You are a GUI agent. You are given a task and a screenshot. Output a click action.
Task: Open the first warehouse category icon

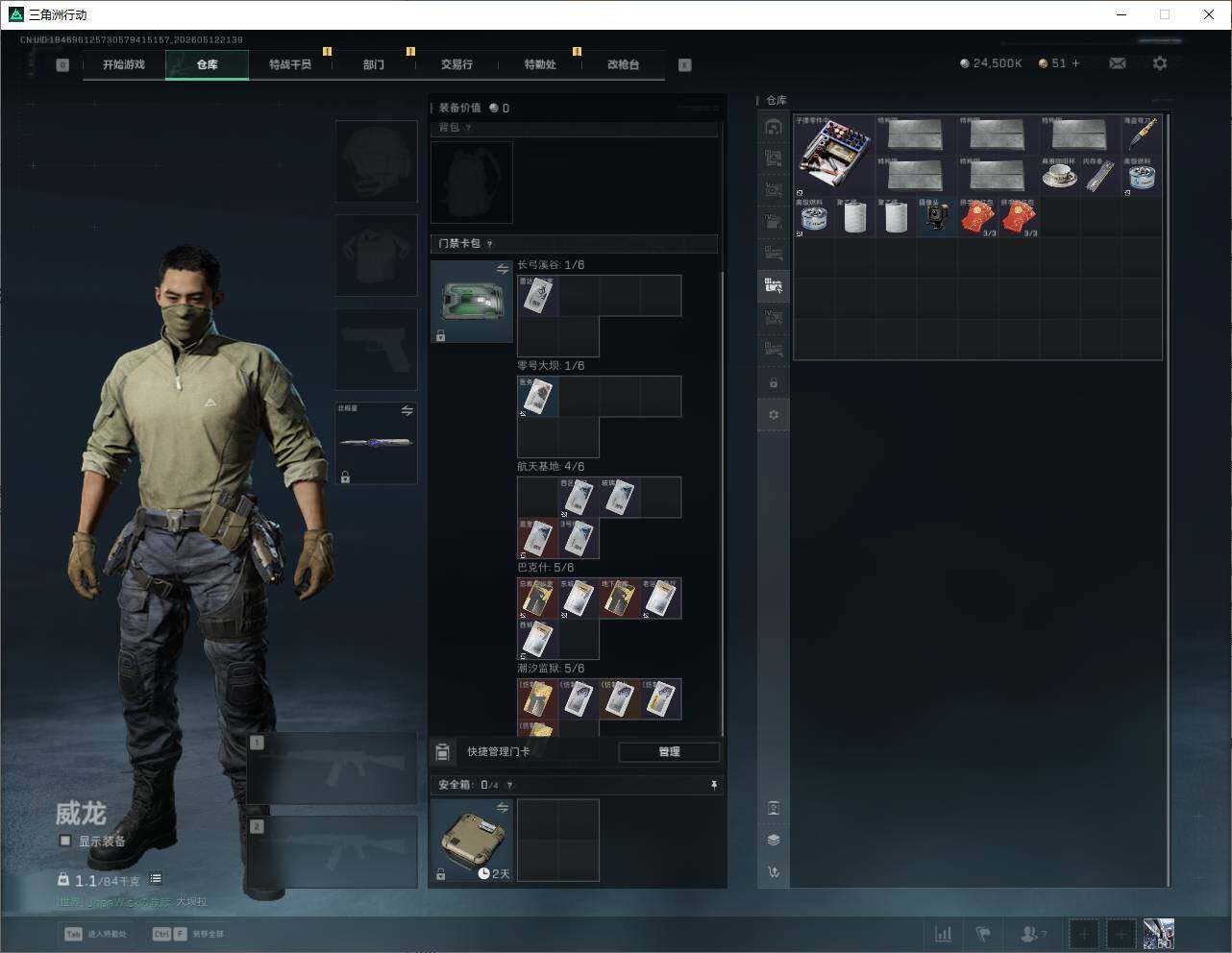coord(774,127)
